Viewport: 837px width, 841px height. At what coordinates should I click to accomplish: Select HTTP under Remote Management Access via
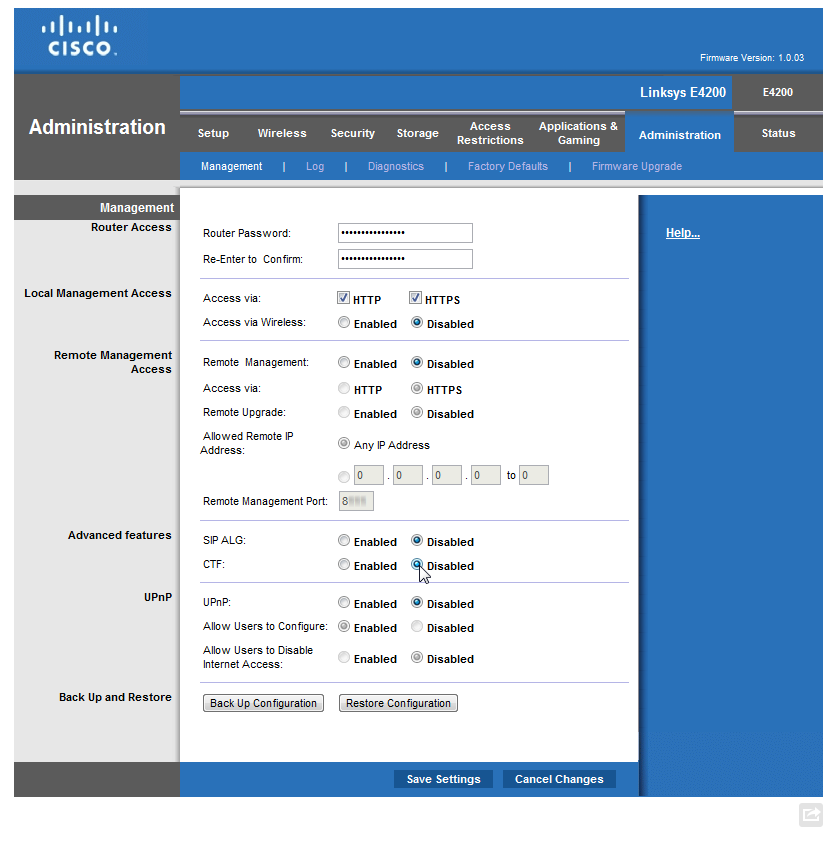(x=344, y=388)
